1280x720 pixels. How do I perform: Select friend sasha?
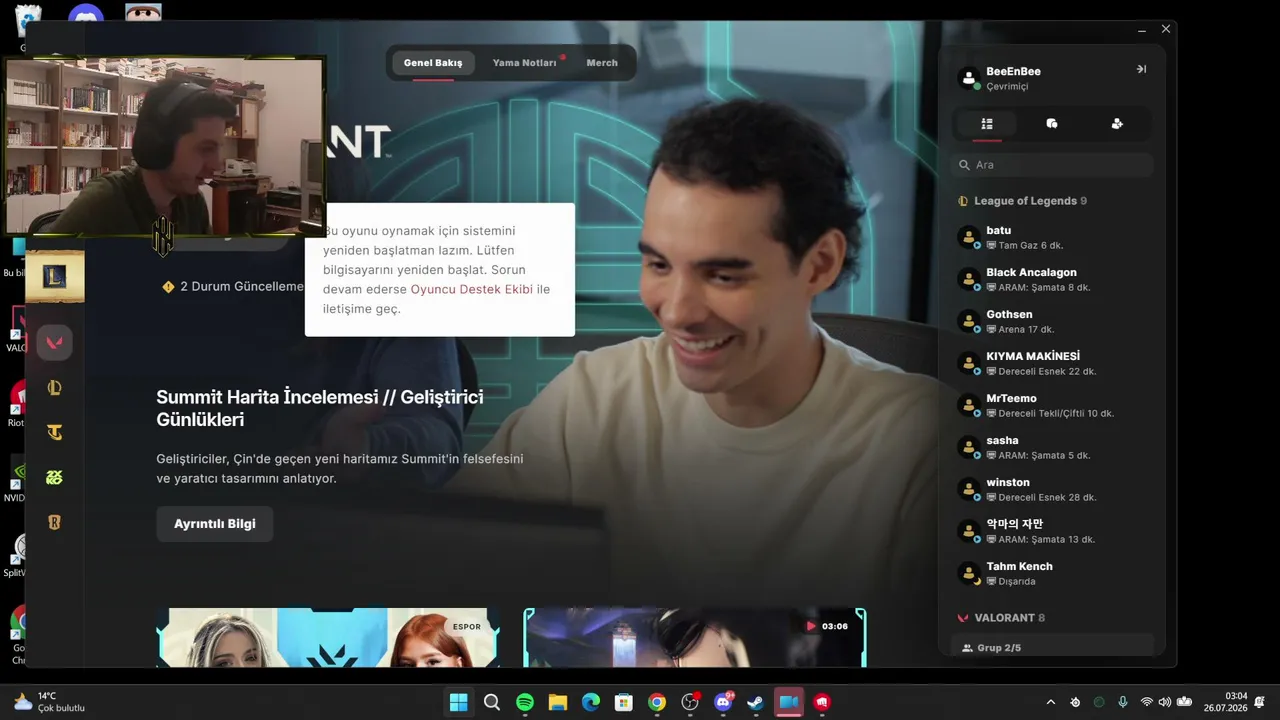(1052, 447)
